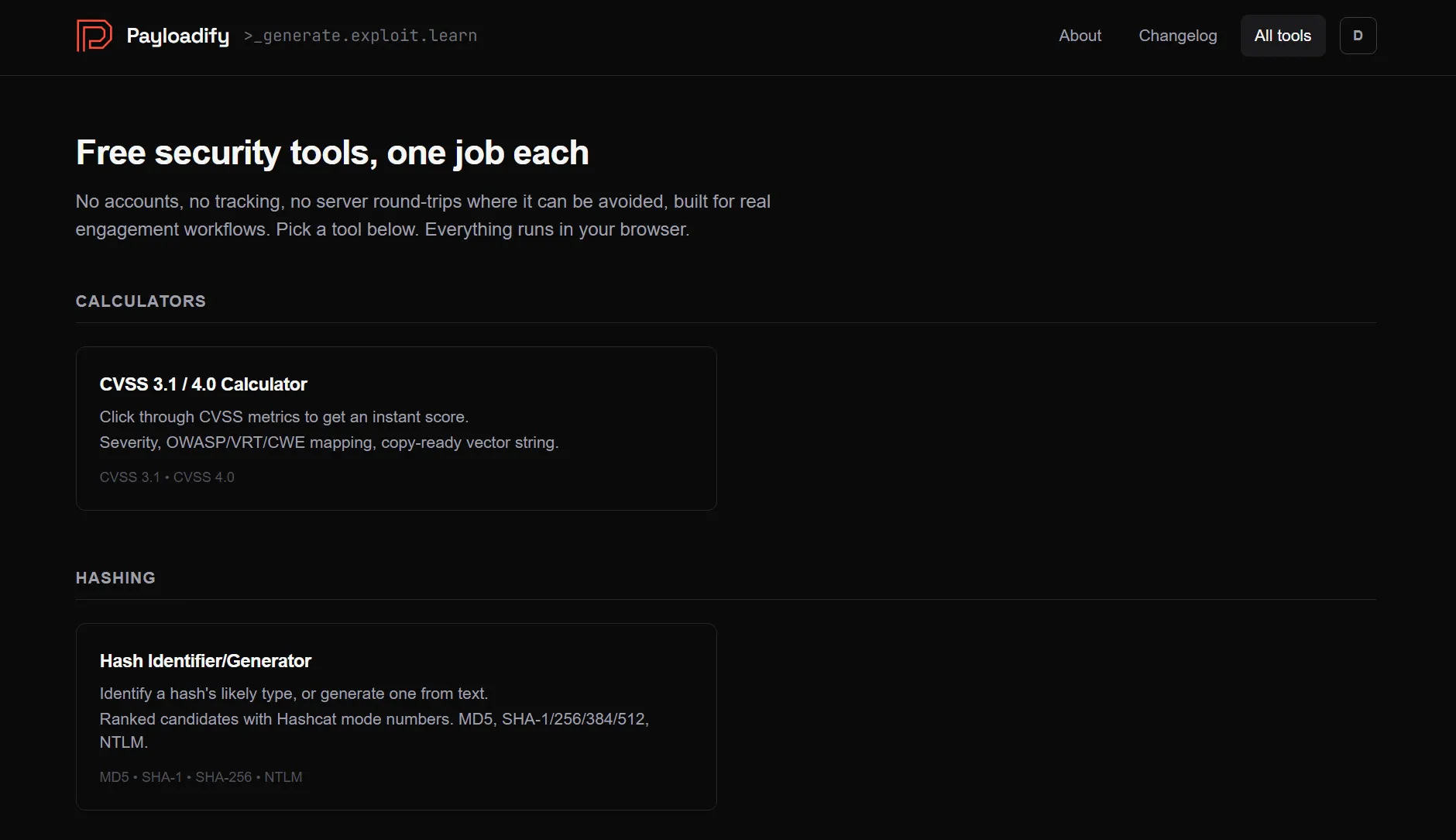The width and height of the screenshot is (1456, 840).
Task: Open the Hash Identifier/Generator card
Action: coord(397,717)
